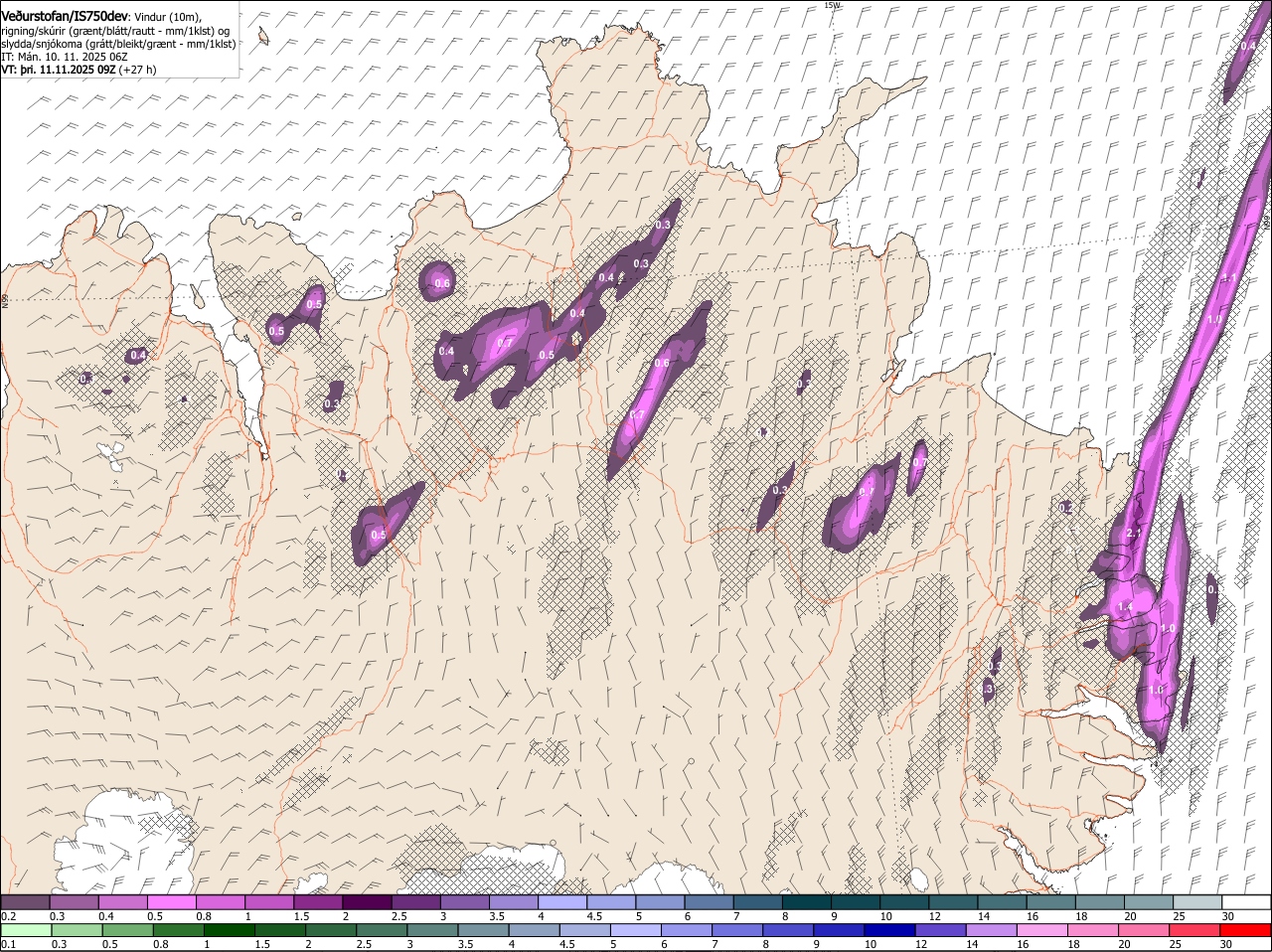The height and width of the screenshot is (952, 1272).
Task: Click lower legend navy swatch between 10 and 12
Action: click(x=888, y=930)
